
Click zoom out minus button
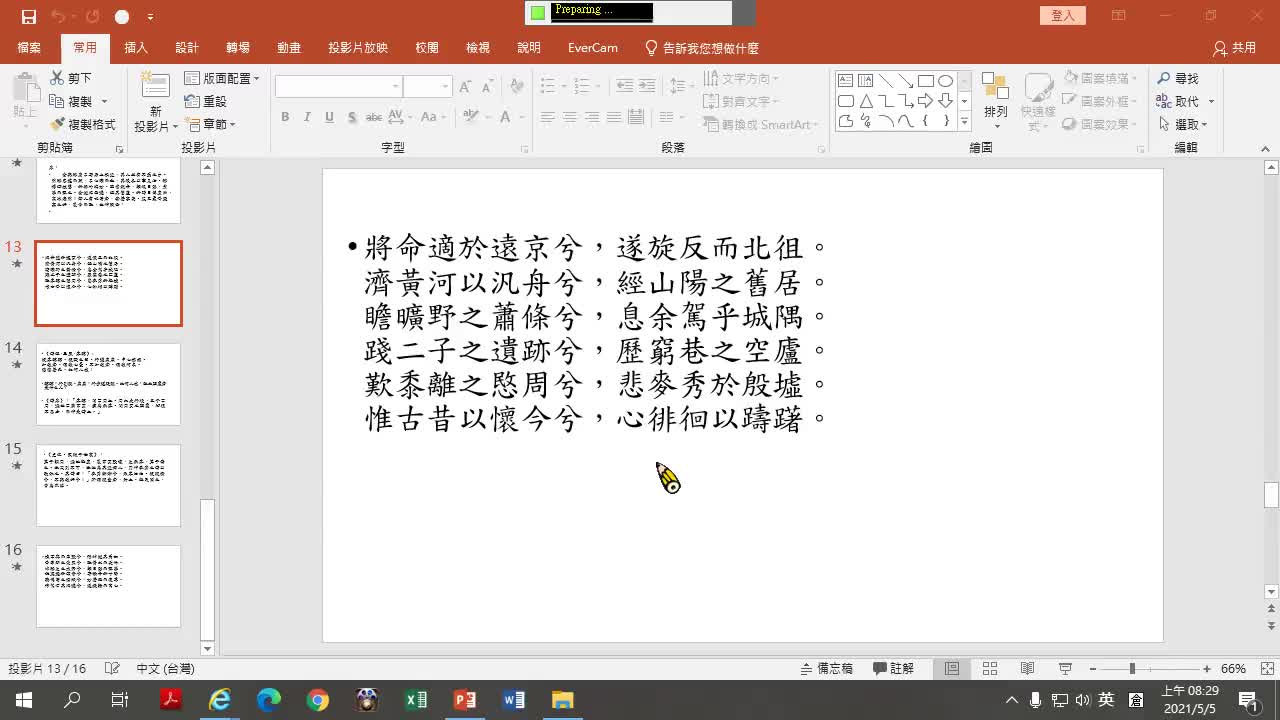(1093, 668)
